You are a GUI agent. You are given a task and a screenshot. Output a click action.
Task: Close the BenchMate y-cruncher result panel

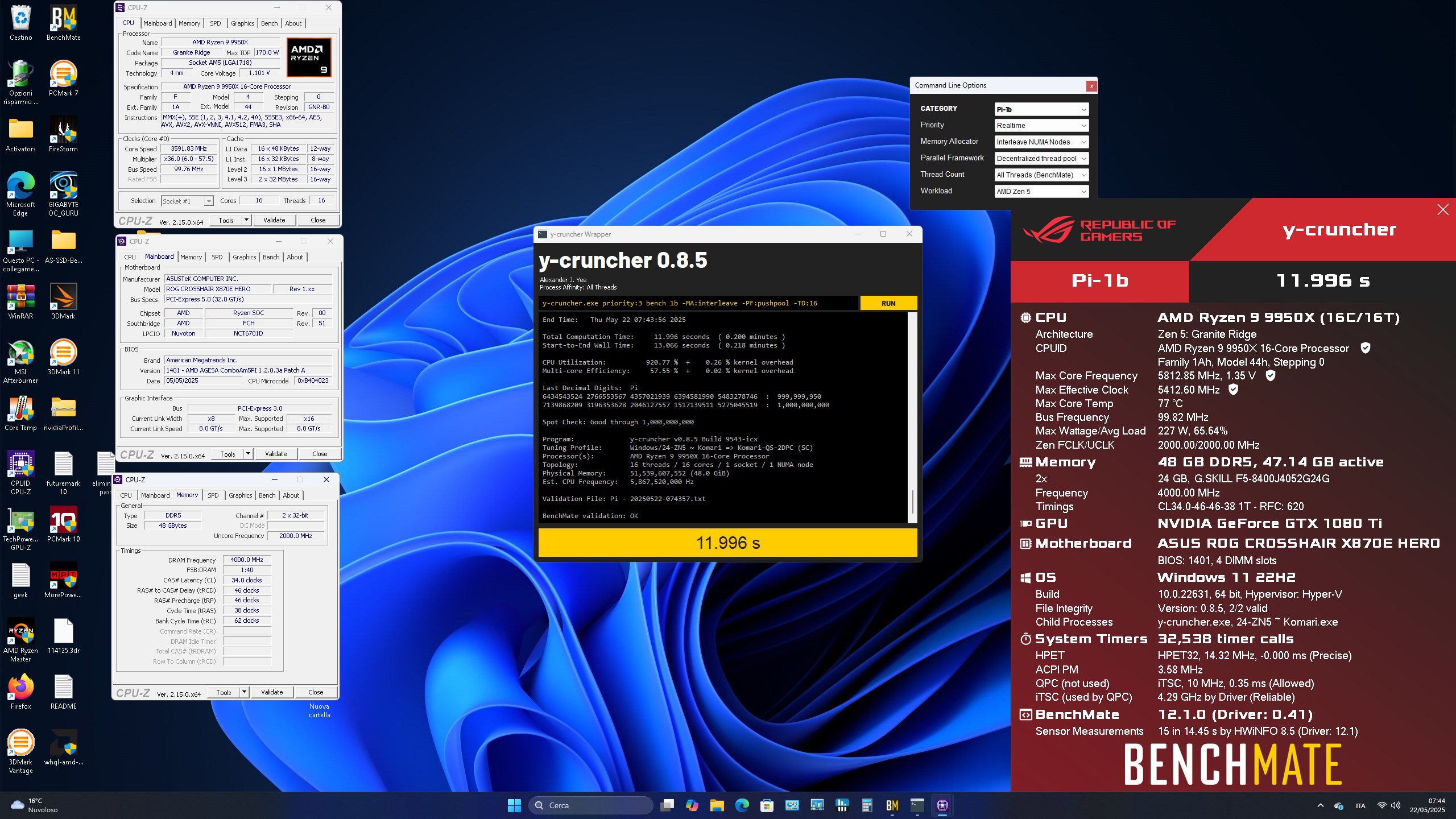[x=1443, y=210]
